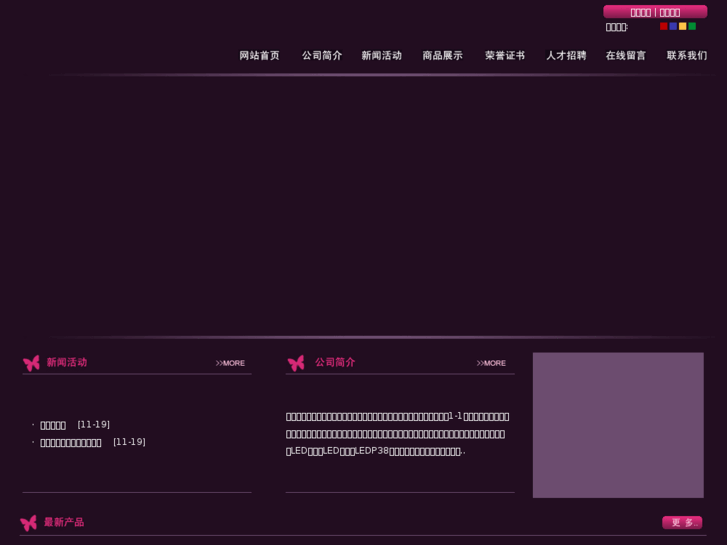Viewport: 727px width, 545px height.
Task: Open the 新闻活动 navigation menu item
Action: (382, 56)
